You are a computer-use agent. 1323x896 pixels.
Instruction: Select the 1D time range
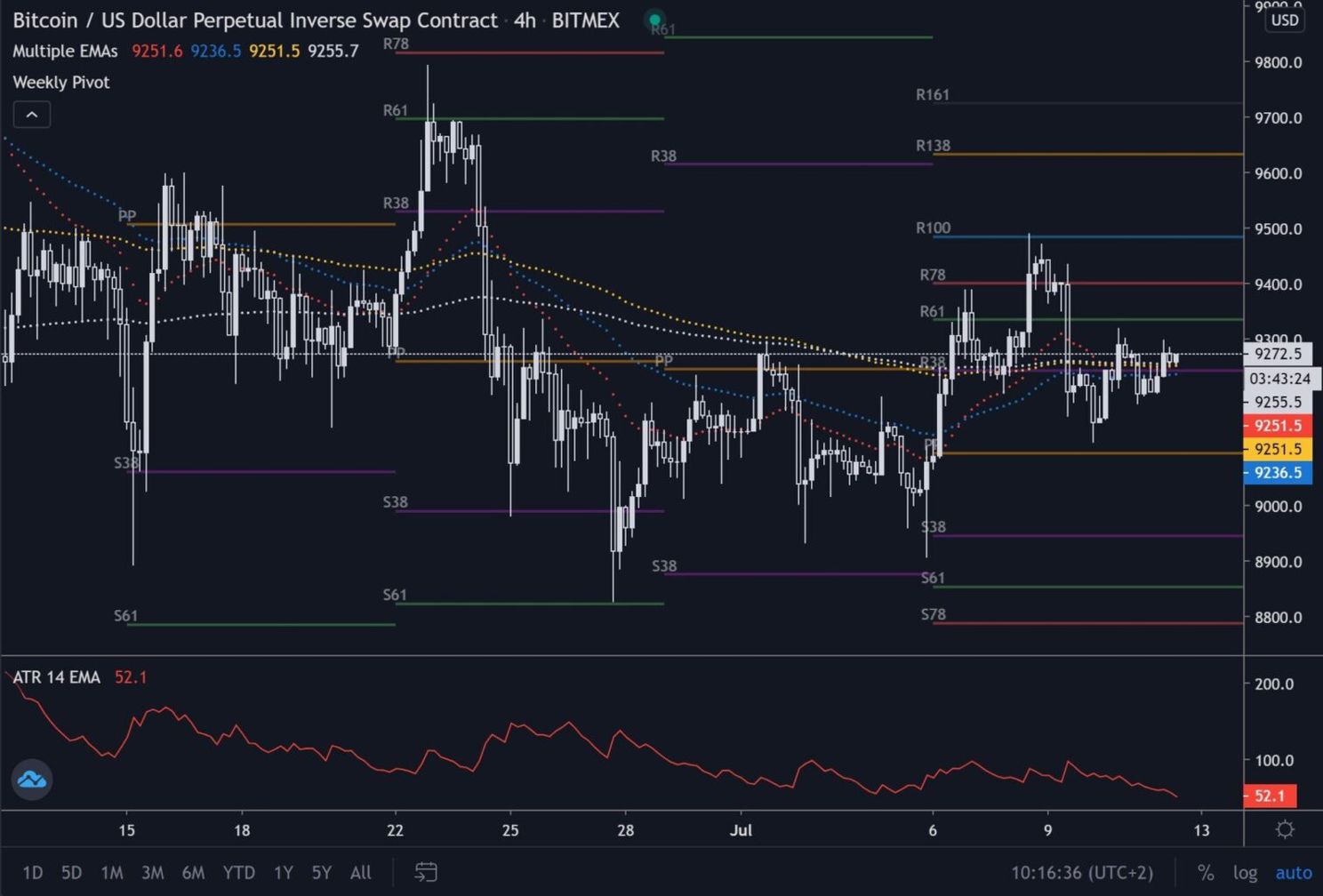click(33, 872)
